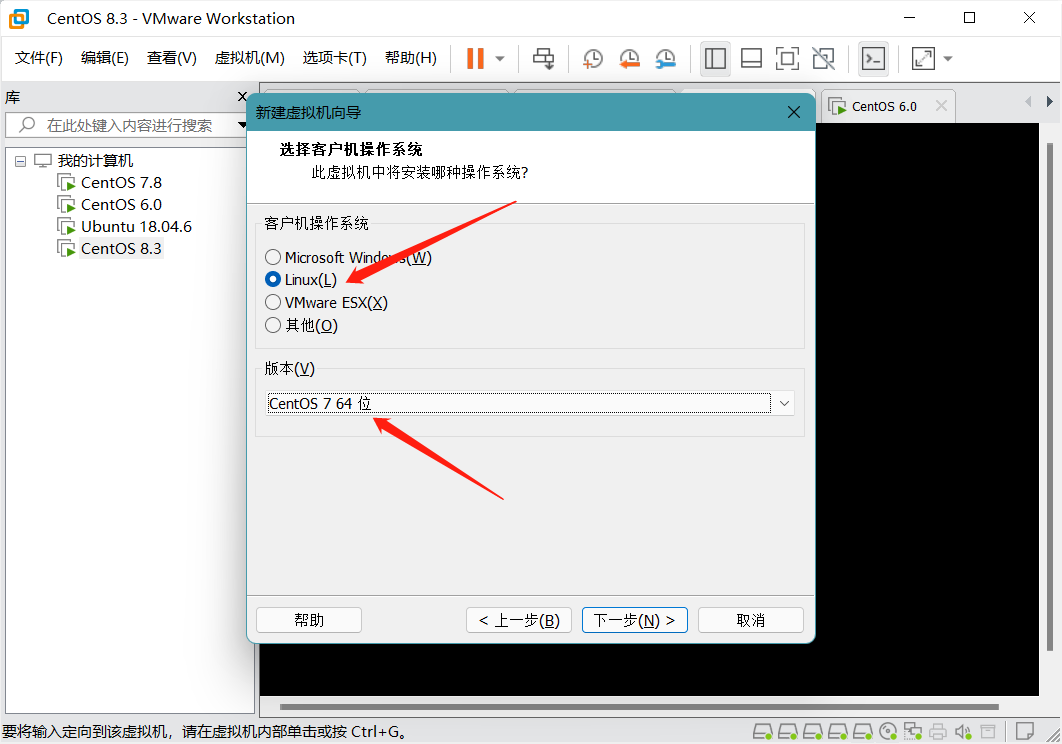Viewport: 1062px width, 744px height.
Task: Click the 选择客户机操作系统 heading text
Action: point(351,149)
